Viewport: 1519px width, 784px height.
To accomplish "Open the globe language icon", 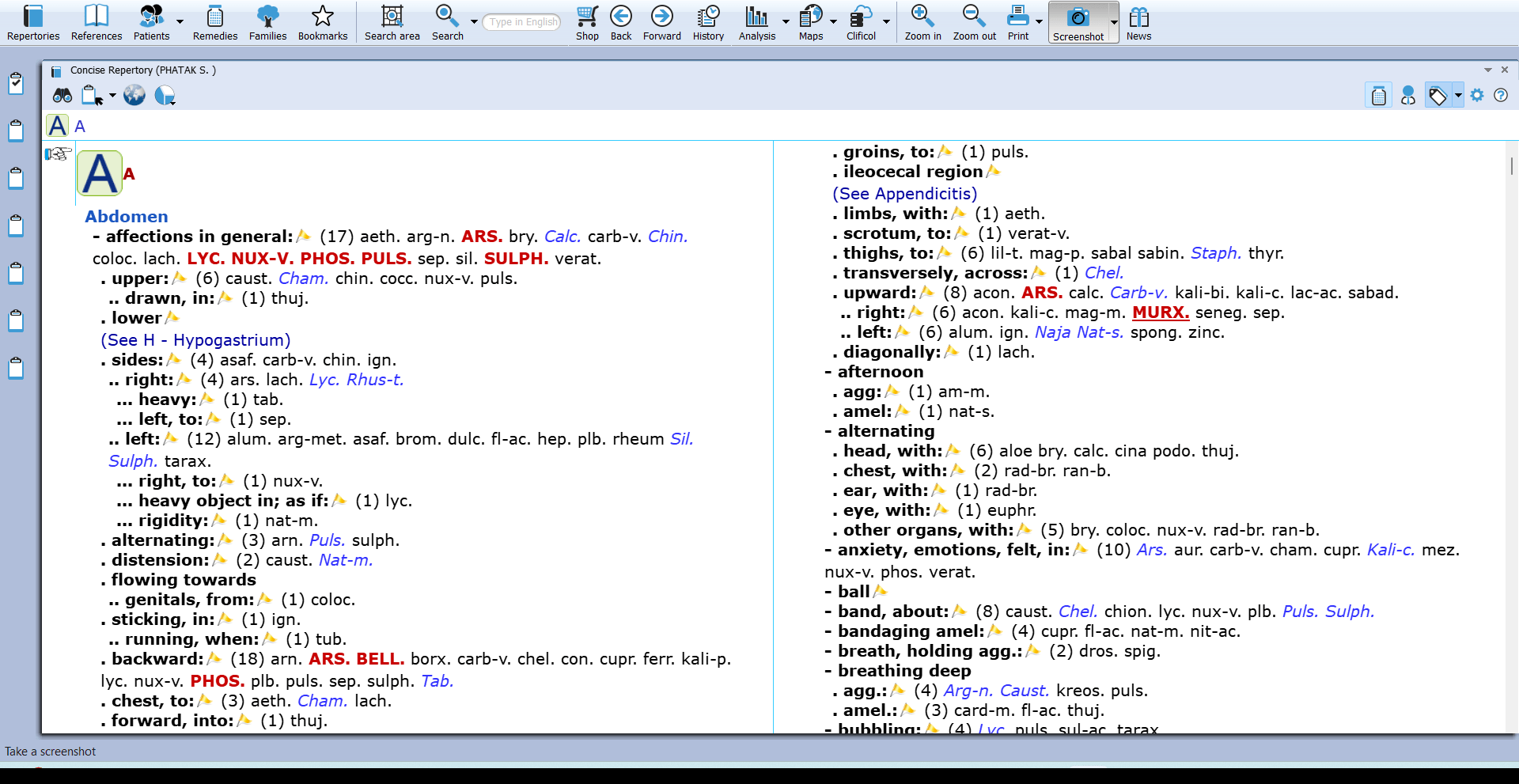I will tap(134, 96).
